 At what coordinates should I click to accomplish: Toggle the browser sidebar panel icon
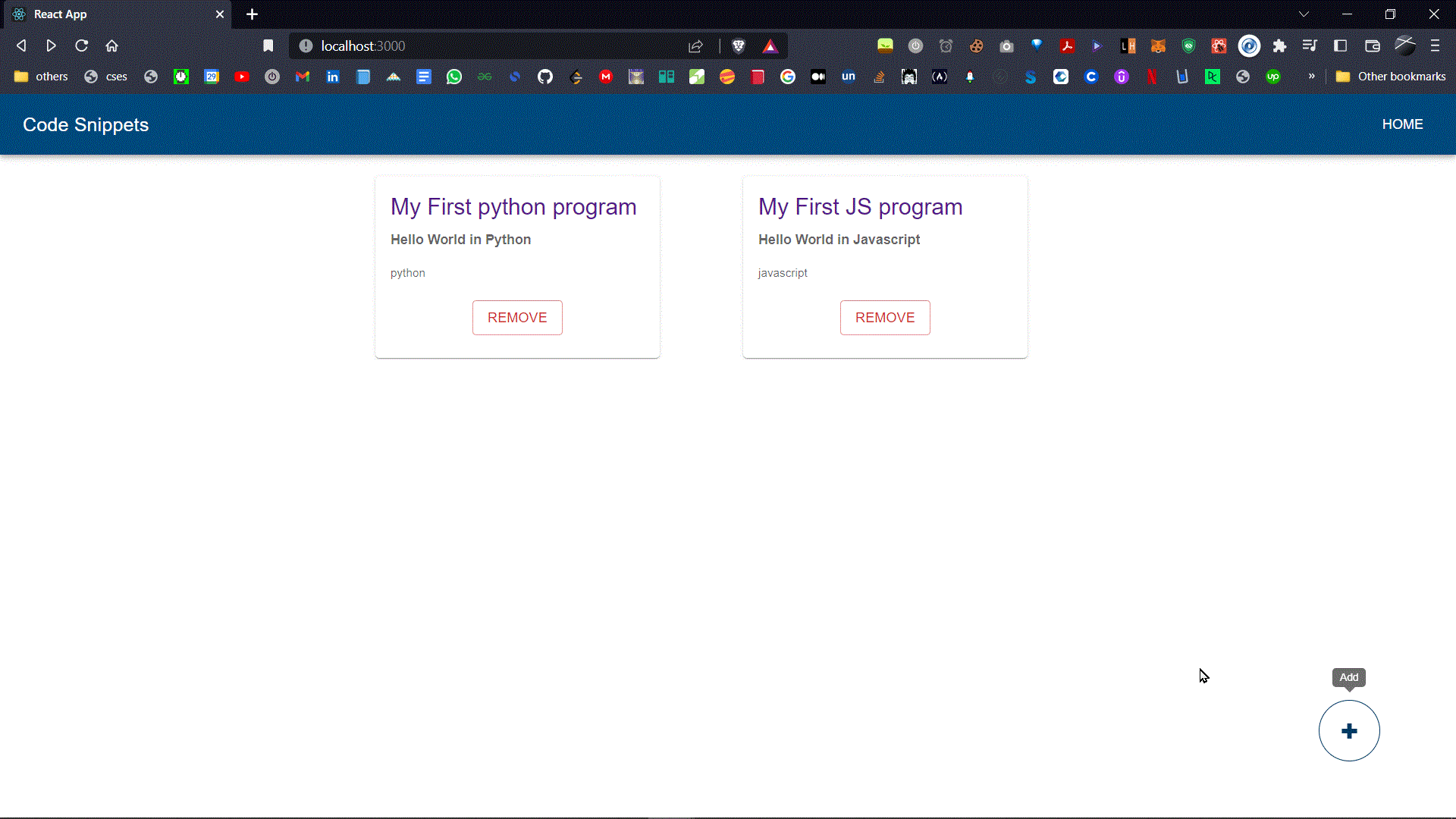(x=1341, y=46)
